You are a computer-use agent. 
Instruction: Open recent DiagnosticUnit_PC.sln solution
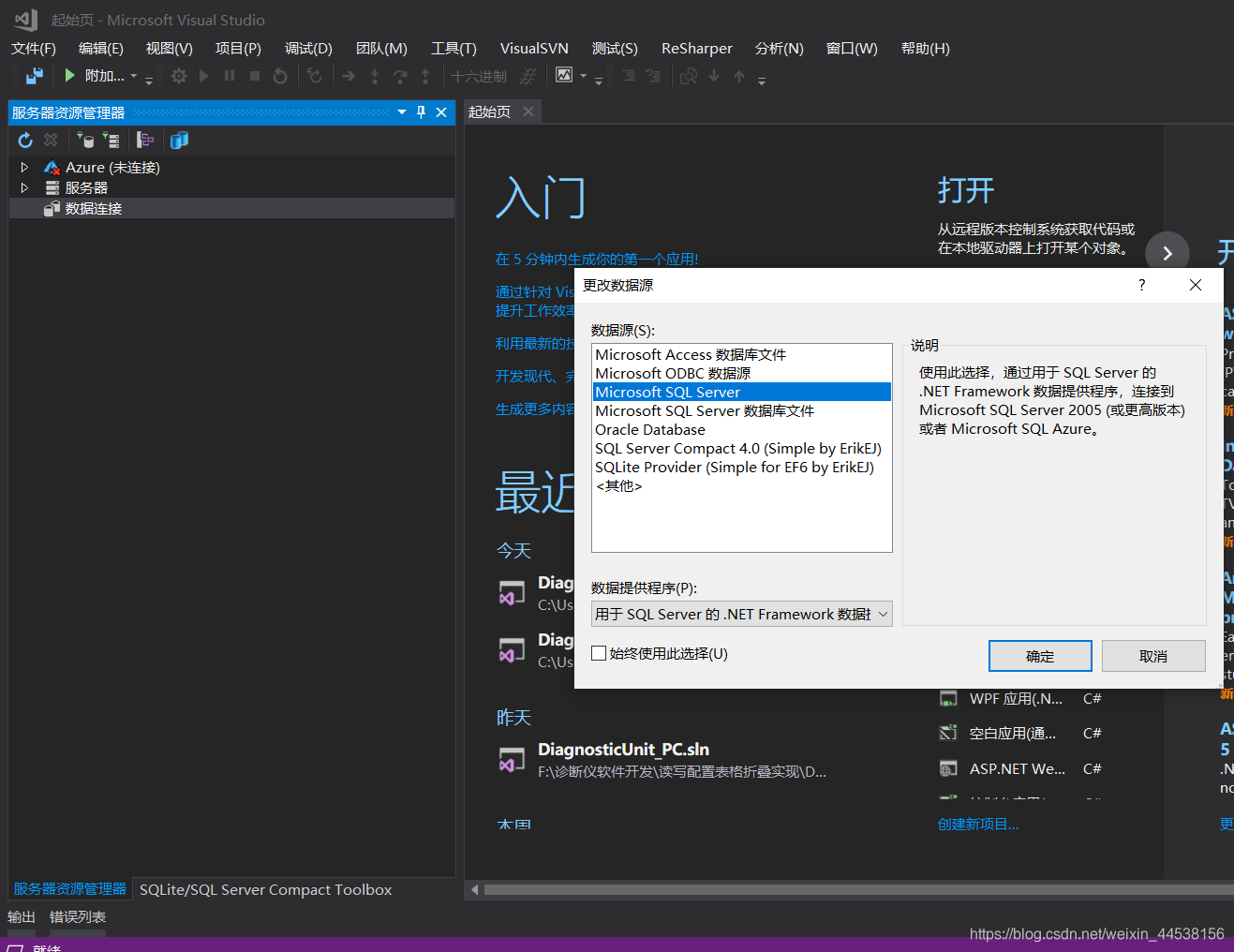(623, 750)
